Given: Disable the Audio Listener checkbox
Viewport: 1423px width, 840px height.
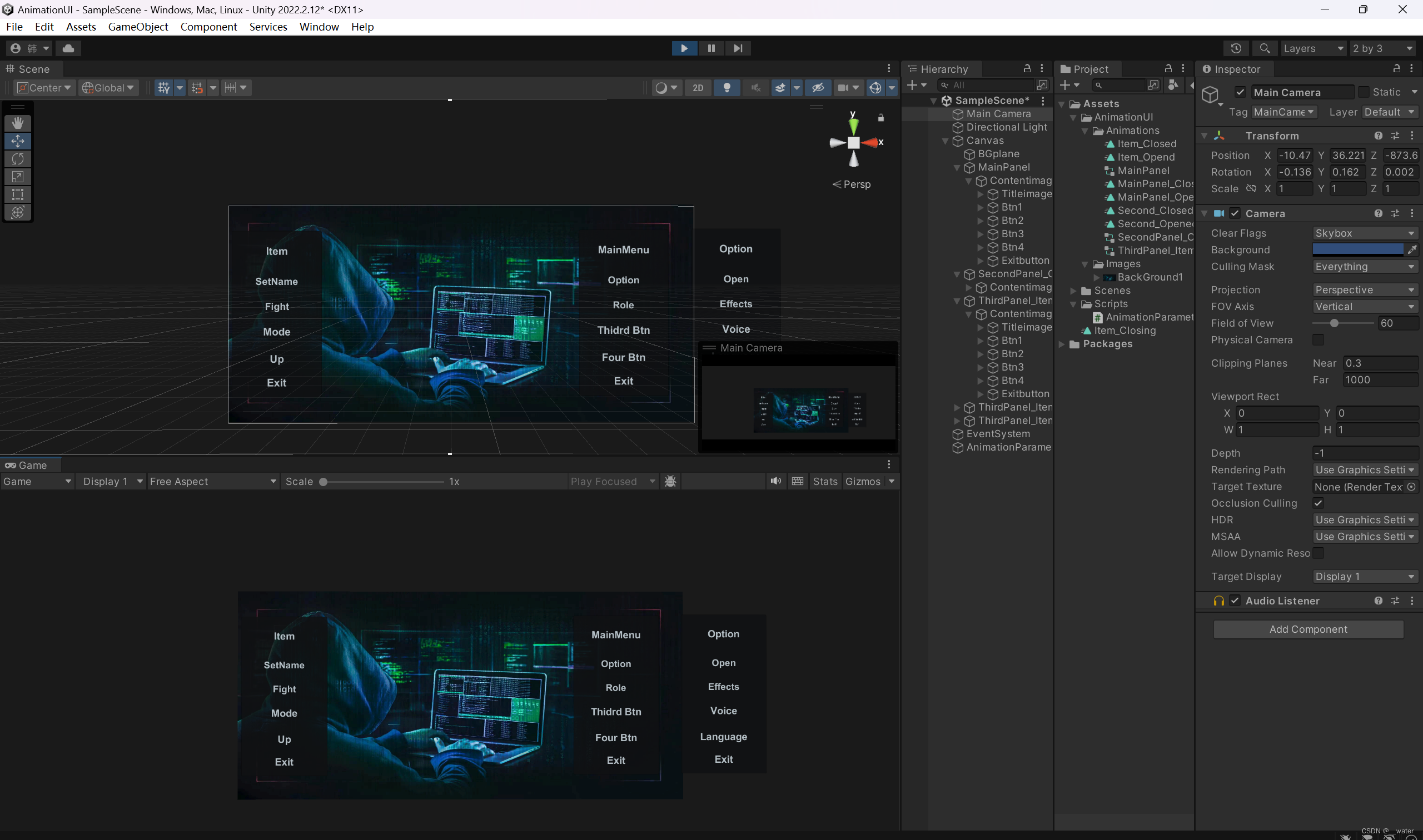Looking at the screenshot, I should (1235, 601).
